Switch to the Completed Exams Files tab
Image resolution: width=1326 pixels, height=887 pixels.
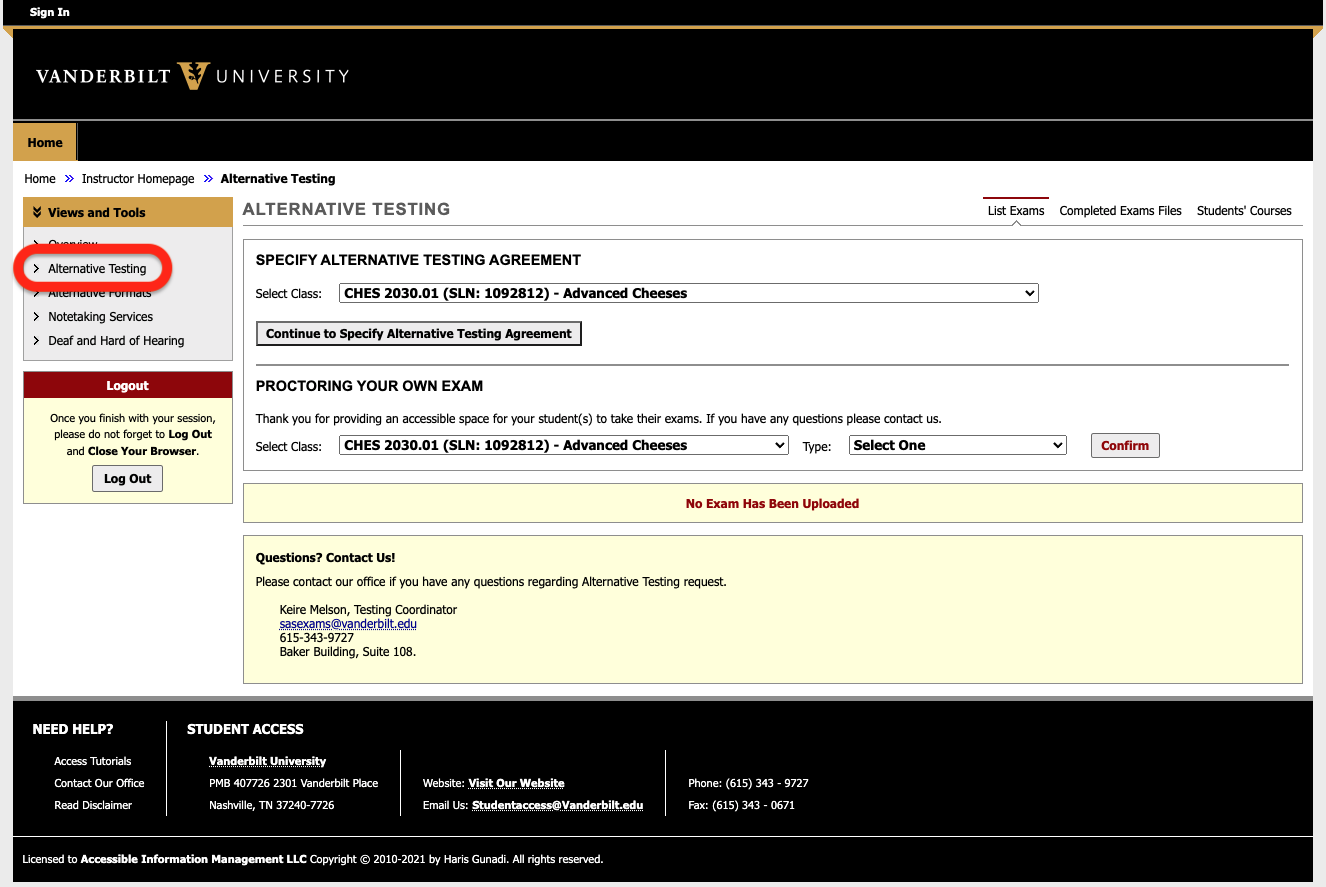[x=1120, y=210]
